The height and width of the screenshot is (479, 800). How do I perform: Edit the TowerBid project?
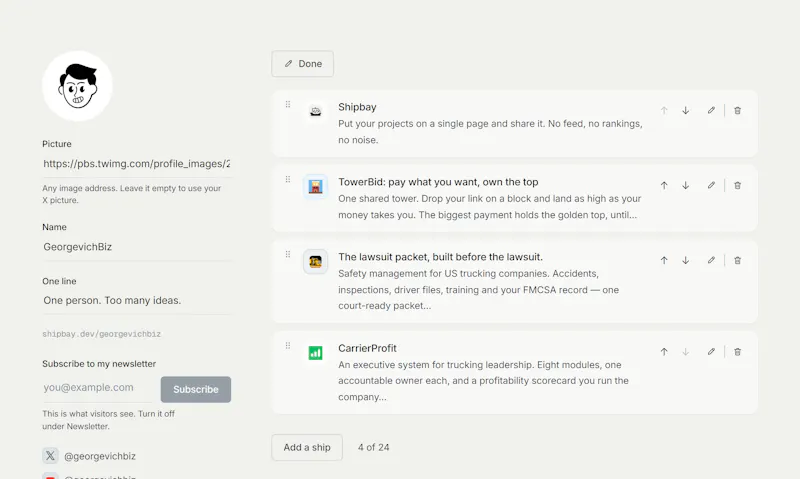click(711, 185)
